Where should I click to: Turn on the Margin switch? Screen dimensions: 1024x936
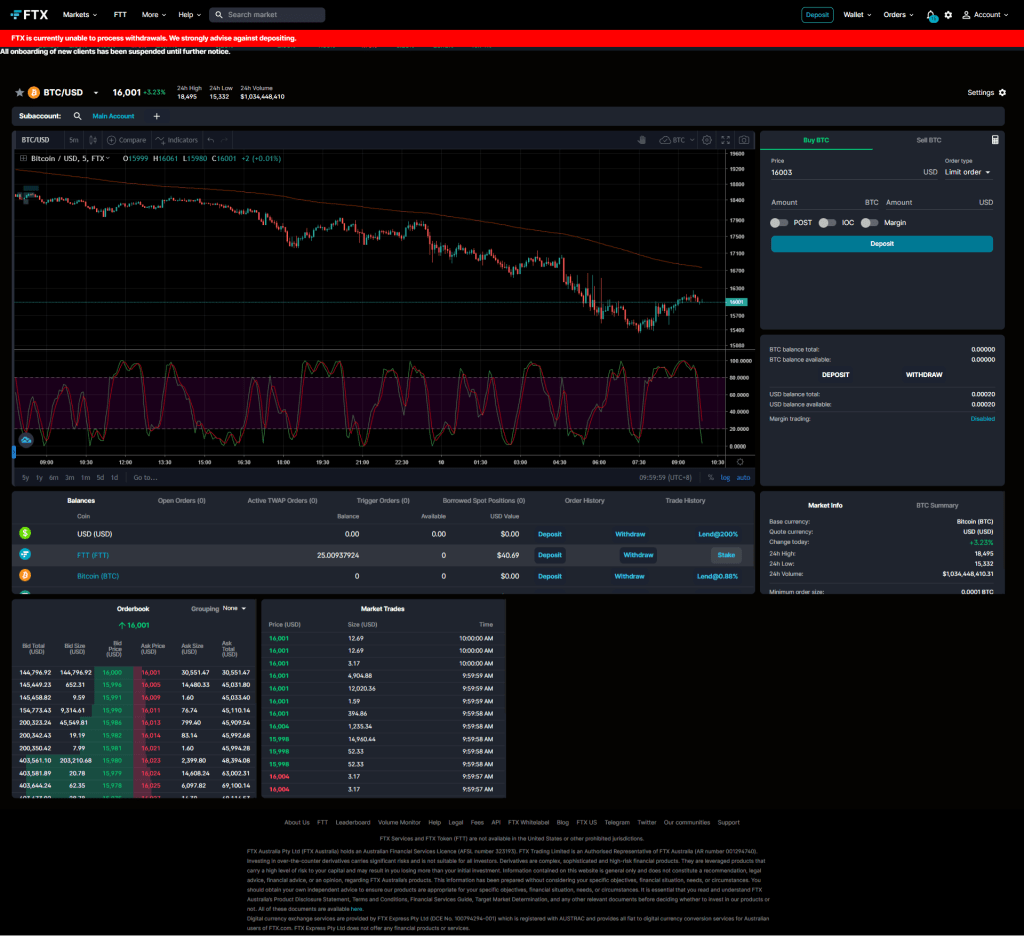click(x=870, y=223)
